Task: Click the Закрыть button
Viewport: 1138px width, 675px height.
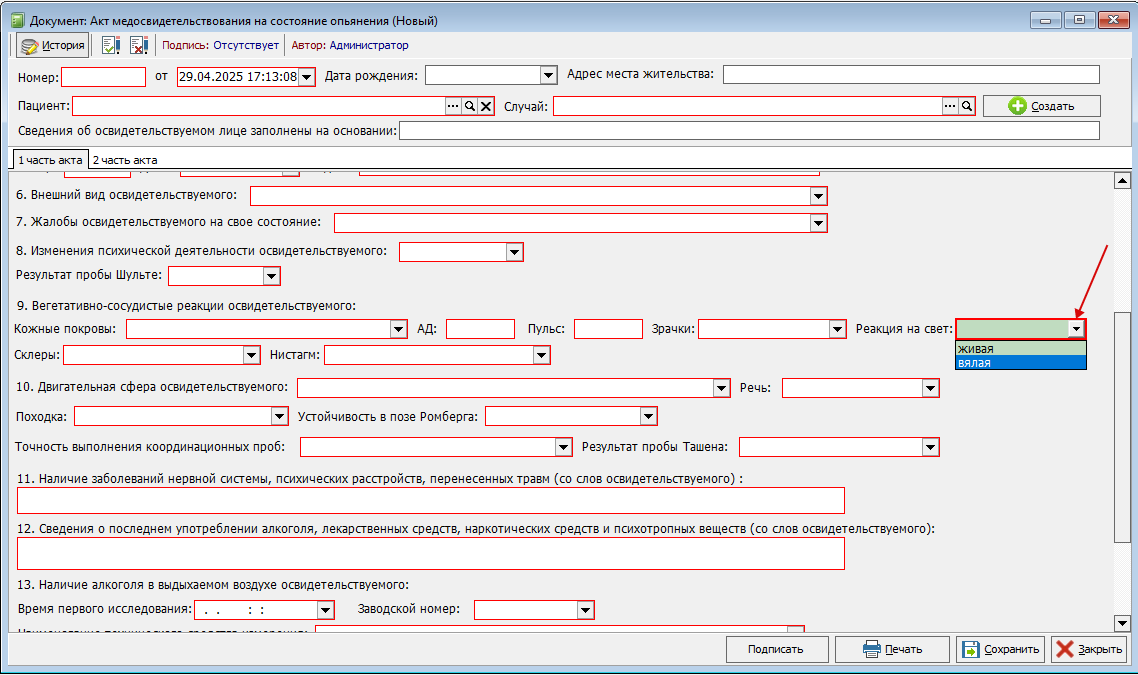Action: click(1089, 650)
